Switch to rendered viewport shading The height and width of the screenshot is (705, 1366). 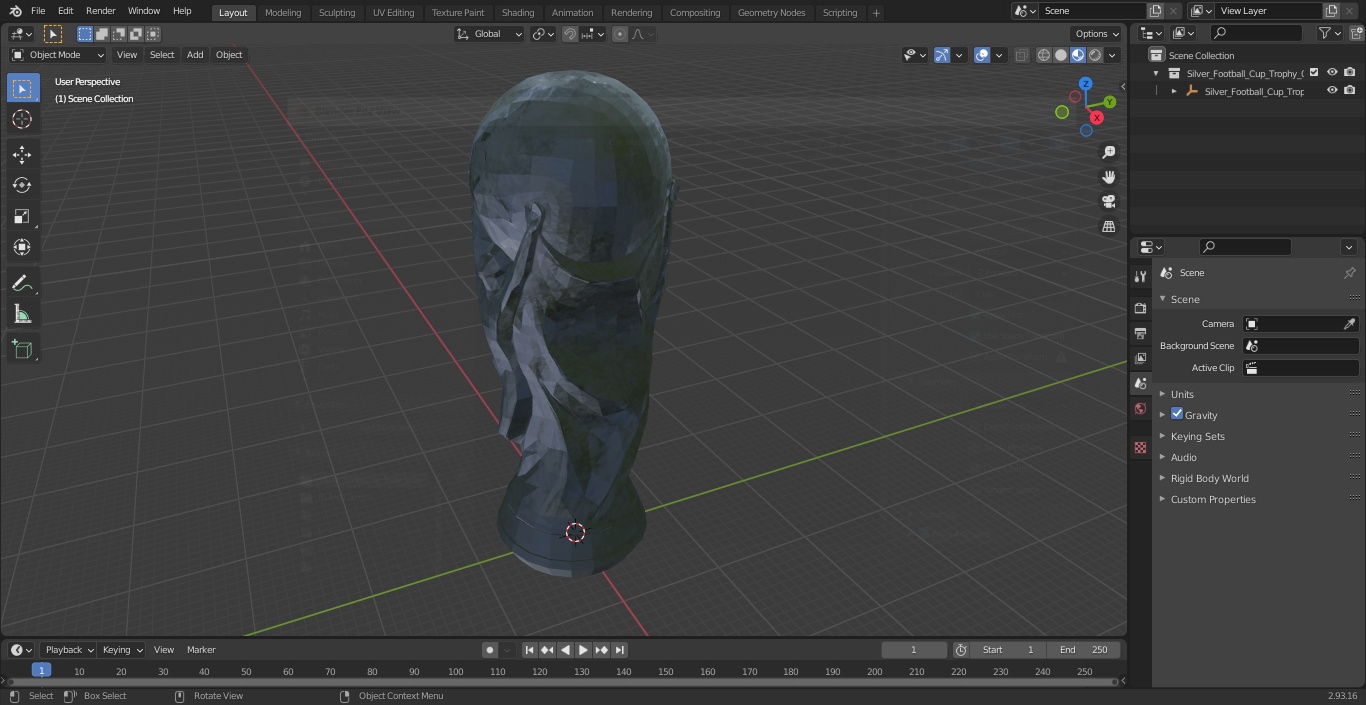1095,55
